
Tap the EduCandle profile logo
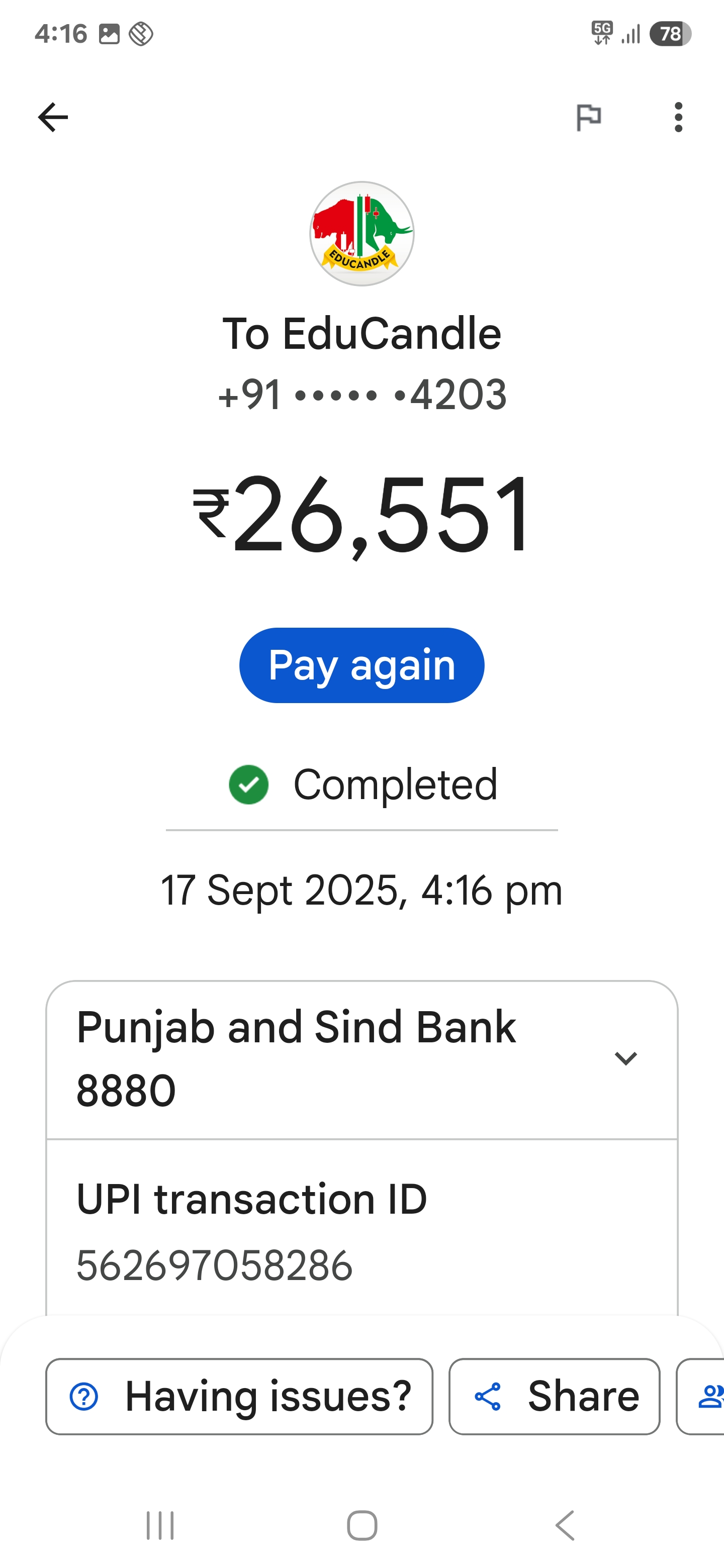point(361,234)
